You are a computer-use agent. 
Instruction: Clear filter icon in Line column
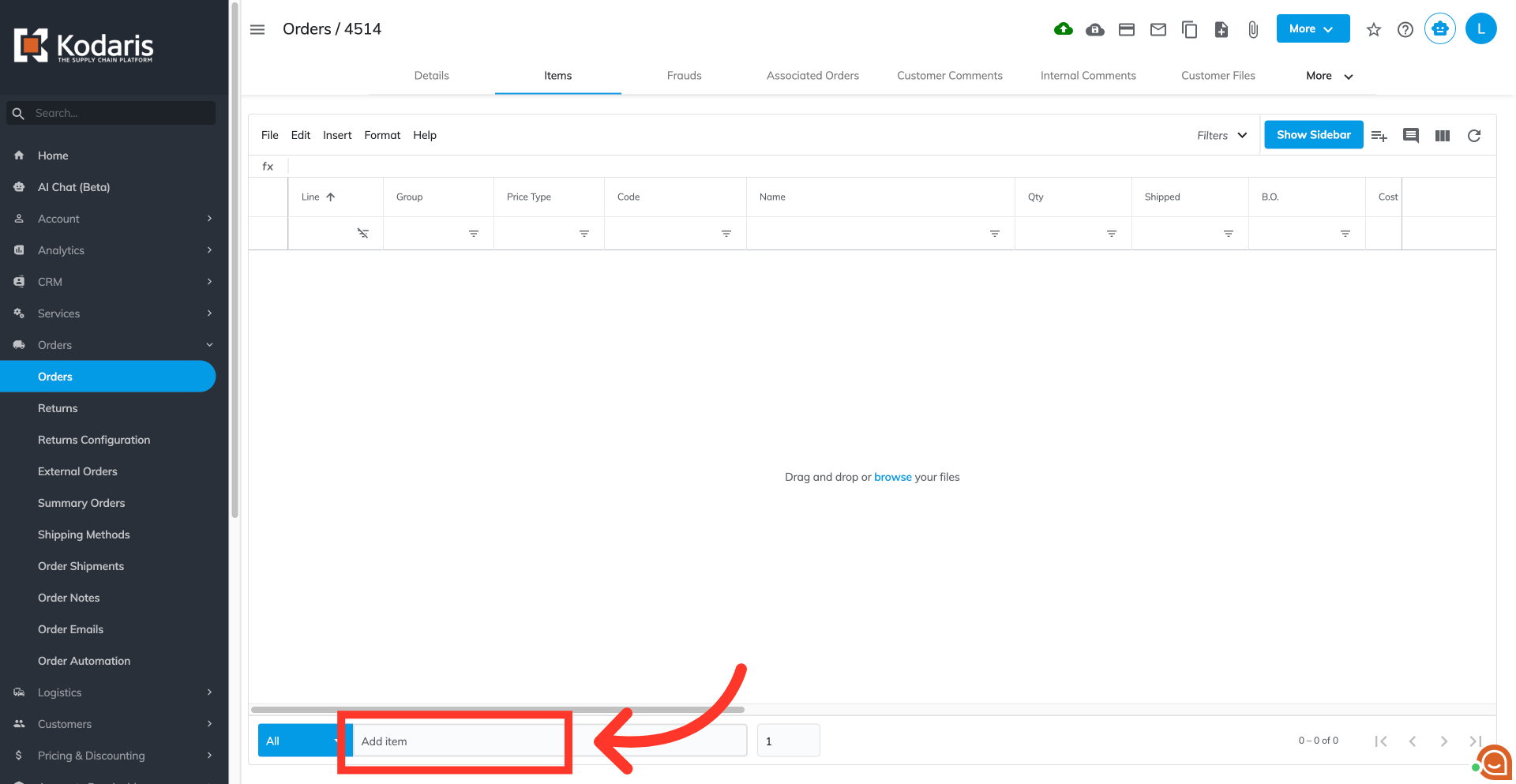(x=363, y=234)
